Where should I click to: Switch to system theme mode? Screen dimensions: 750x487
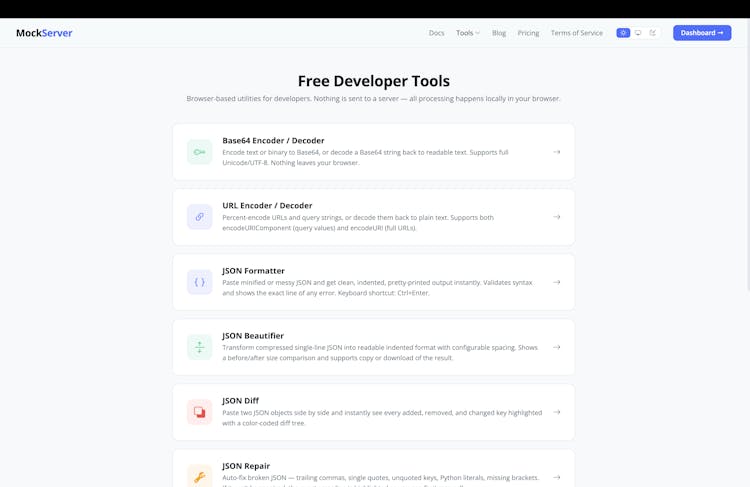point(638,33)
